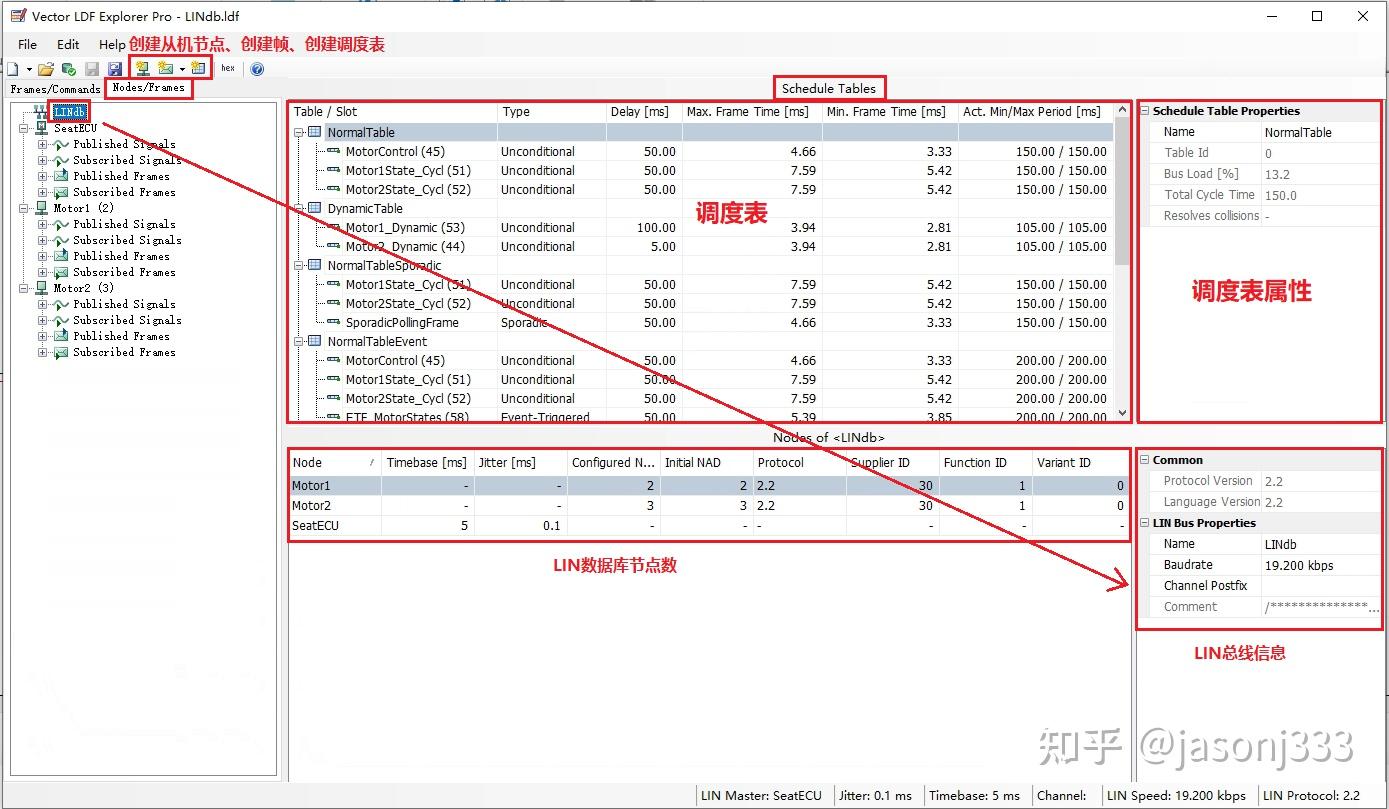Toggle hex display in toolbar
The image size is (1389, 809).
[x=228, y=69]
